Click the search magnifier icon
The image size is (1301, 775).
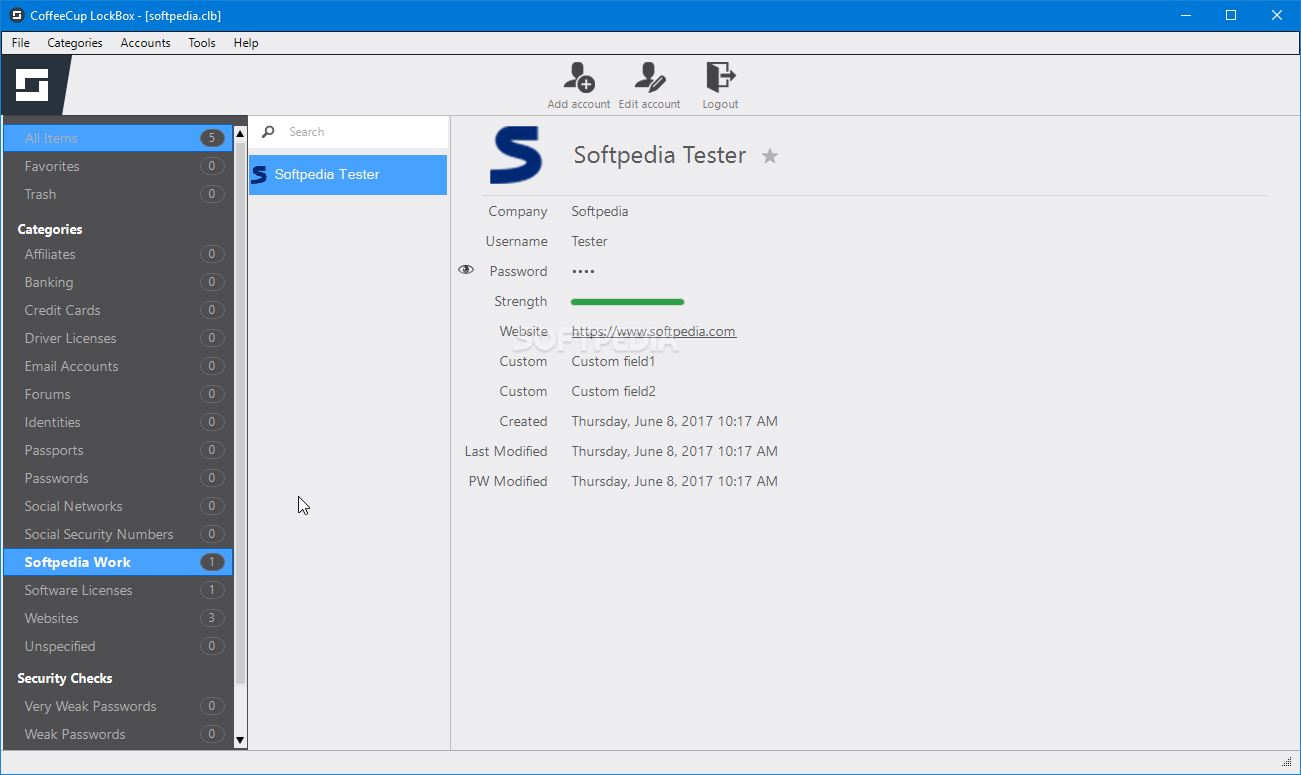(268, 132)
